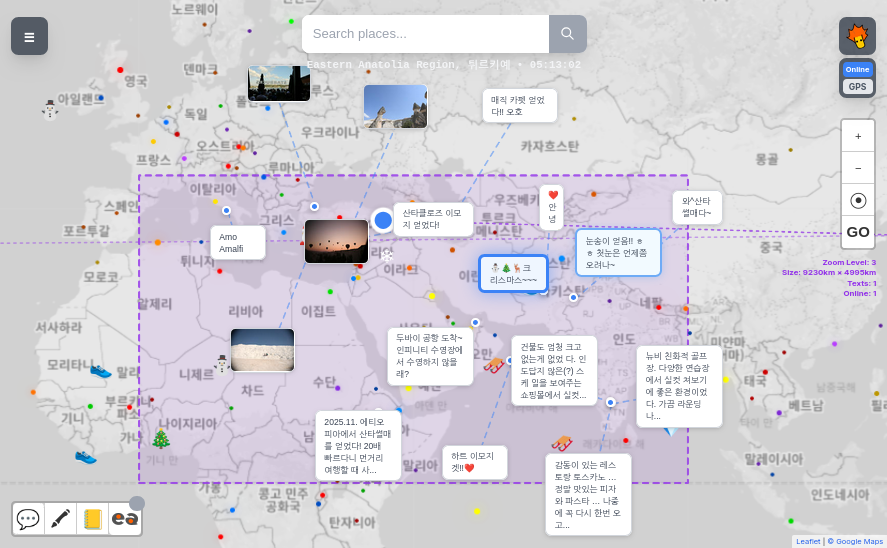The width and height of the screenshot is (887, 548).
Task: Toggle the GPS button
Action: (858, 87)
